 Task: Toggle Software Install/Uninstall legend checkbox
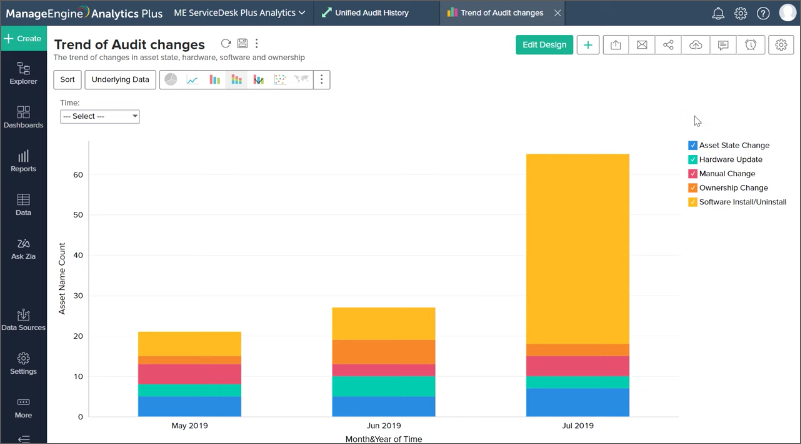coord(693,202)
